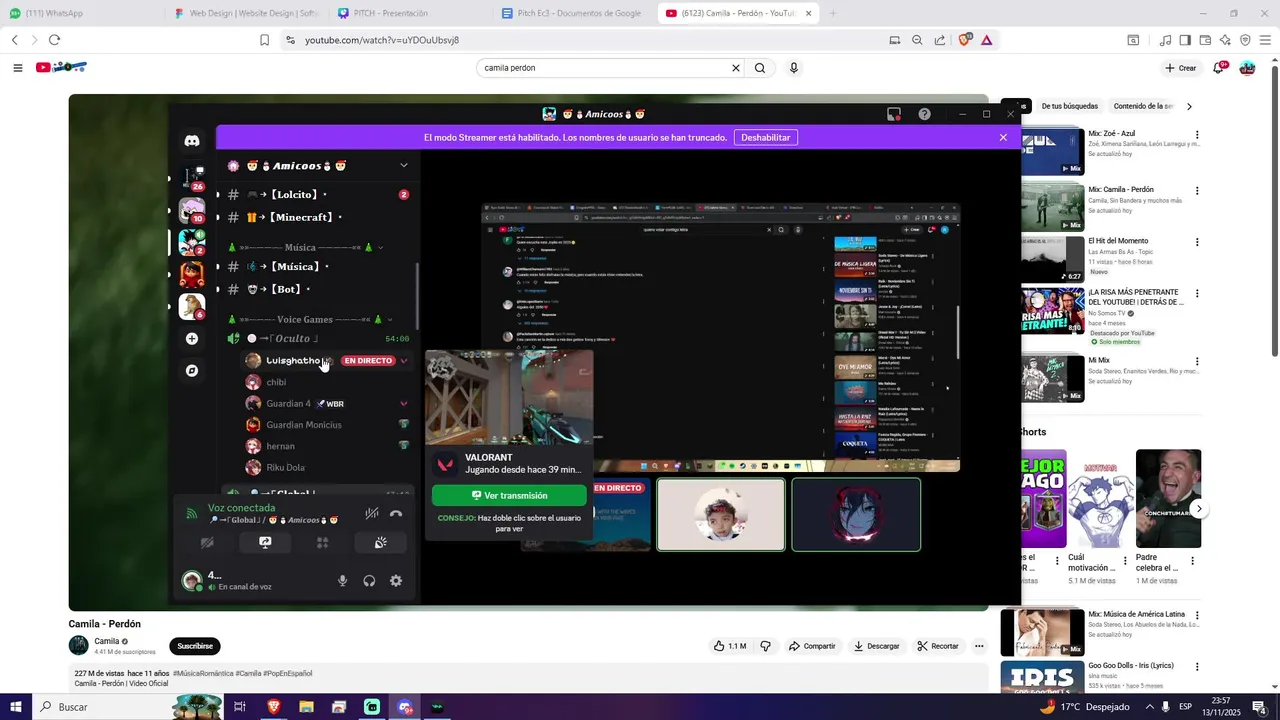Switch to the Web Design browser tab
Screen dimensions: 1280x720
point(245,13)
